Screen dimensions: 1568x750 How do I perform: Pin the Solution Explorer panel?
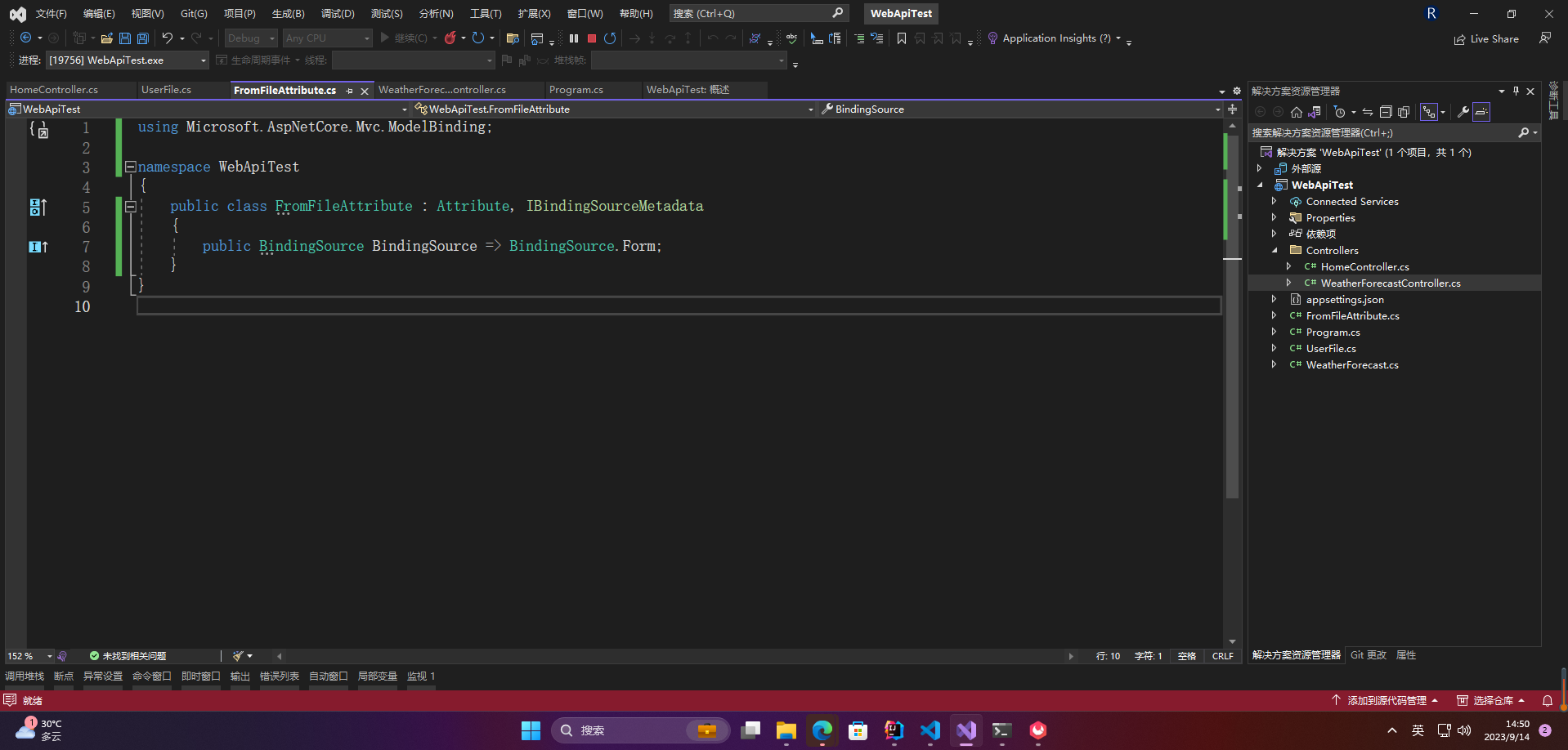pyautogui.click(x=1516, y=92)
